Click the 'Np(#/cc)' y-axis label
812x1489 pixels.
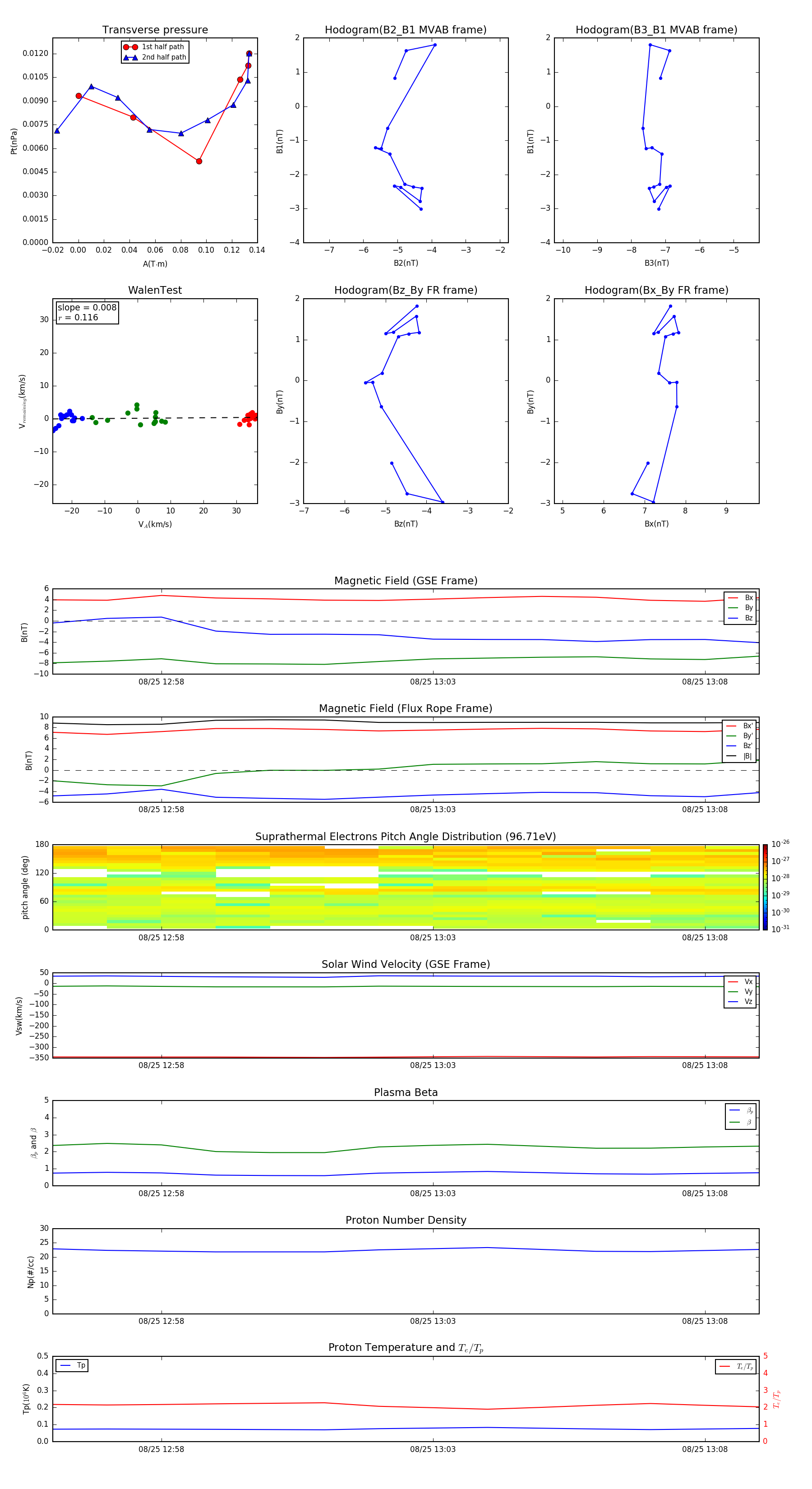pos(31,1272)
